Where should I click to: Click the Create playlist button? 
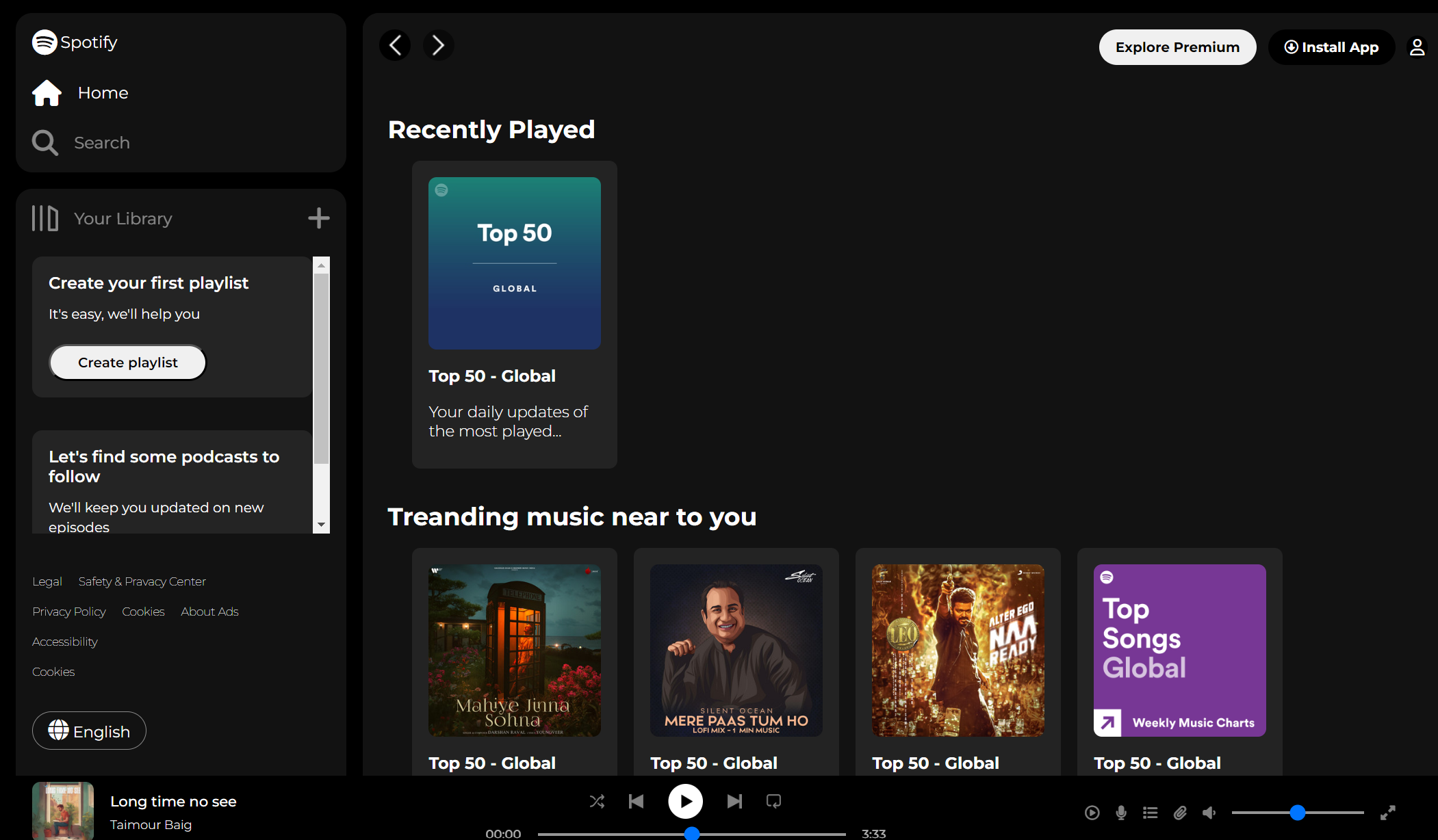[128, 363]
